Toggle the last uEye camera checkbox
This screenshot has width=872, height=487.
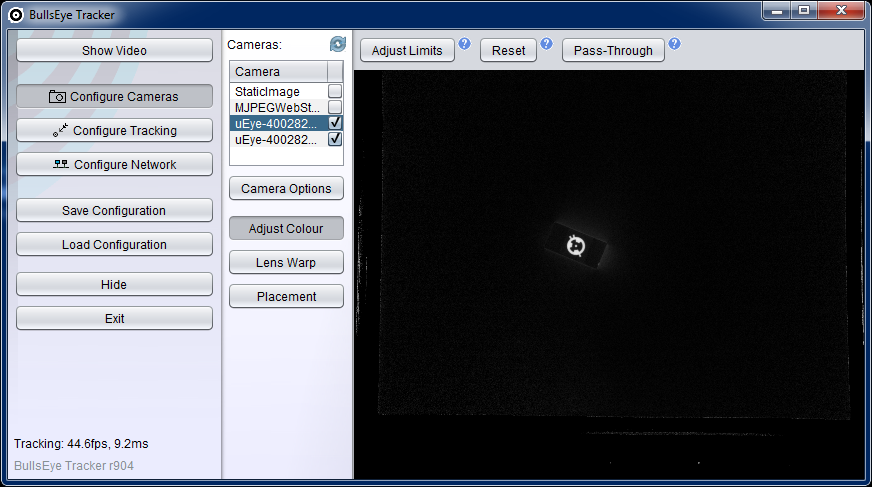[x=335, y=139]
